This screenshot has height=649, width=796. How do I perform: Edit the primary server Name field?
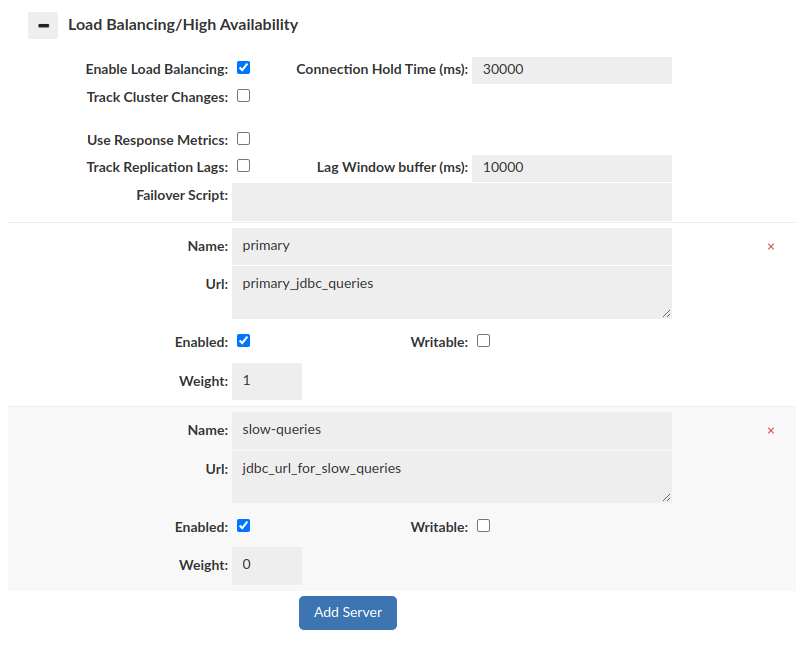[451, 245]
